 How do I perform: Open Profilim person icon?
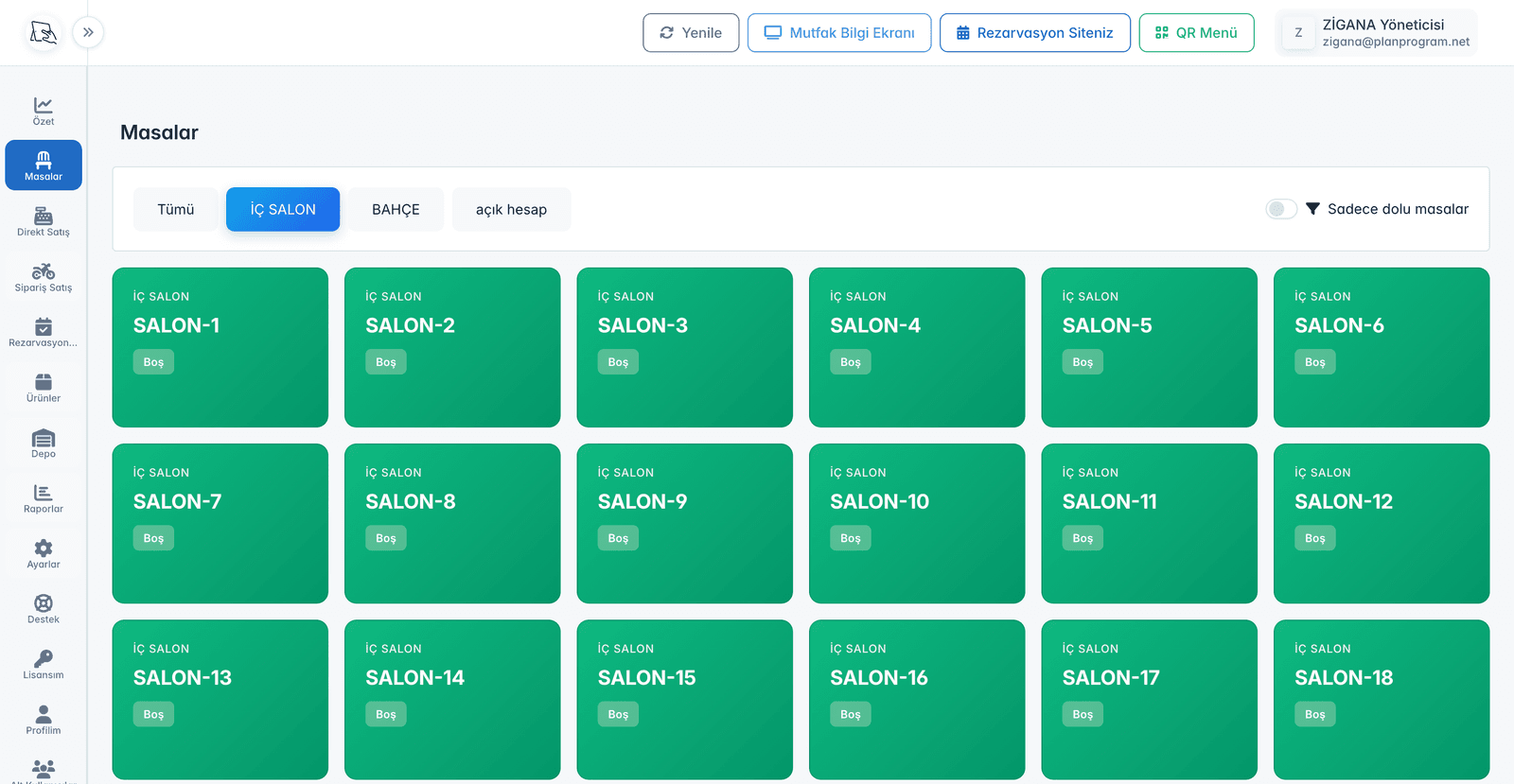click(x=44, y=714)
